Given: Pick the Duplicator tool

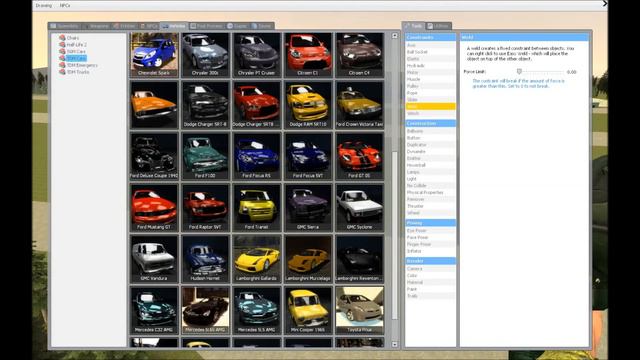Looking at the screenshot, I should (430, 145).
